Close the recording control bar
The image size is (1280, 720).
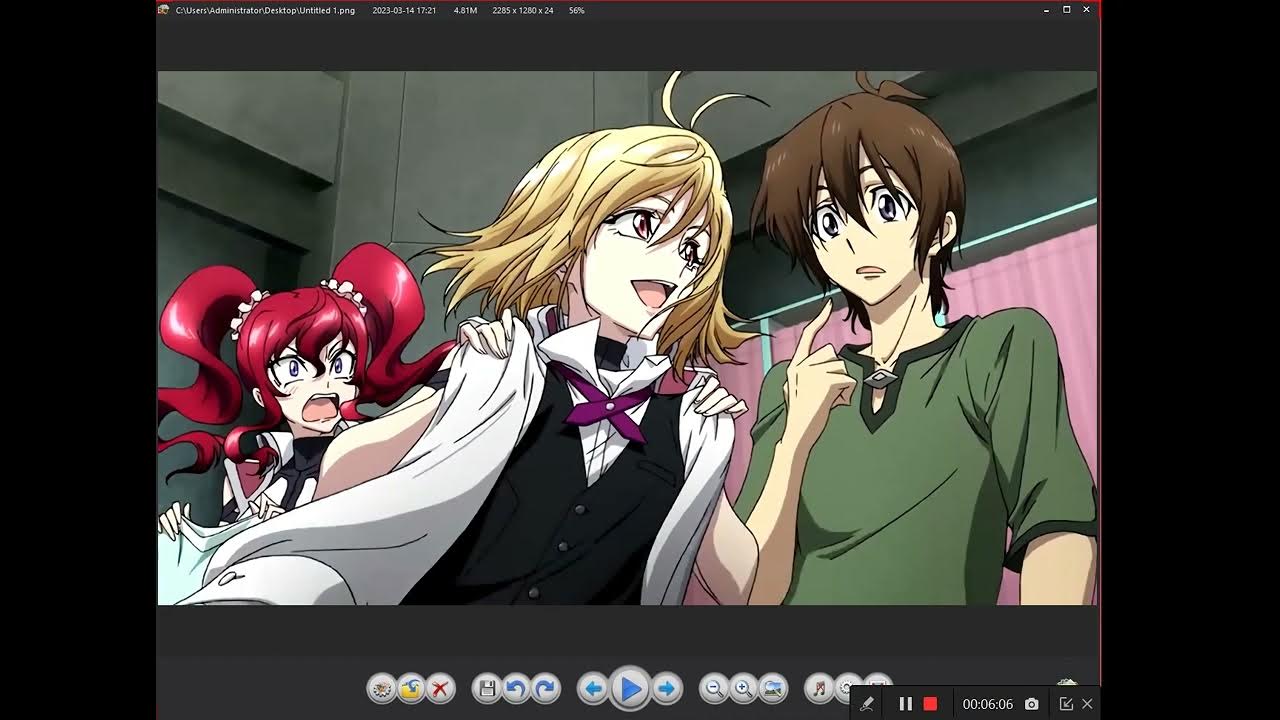[x=1087, y=704]
